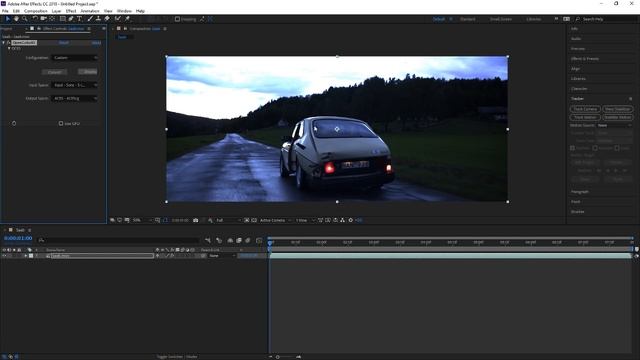The width and height of the screenshot is (640, 360).
Task: Collapse the OpenColorIO effect twirl arrow
Action: (x=4, y=42)
